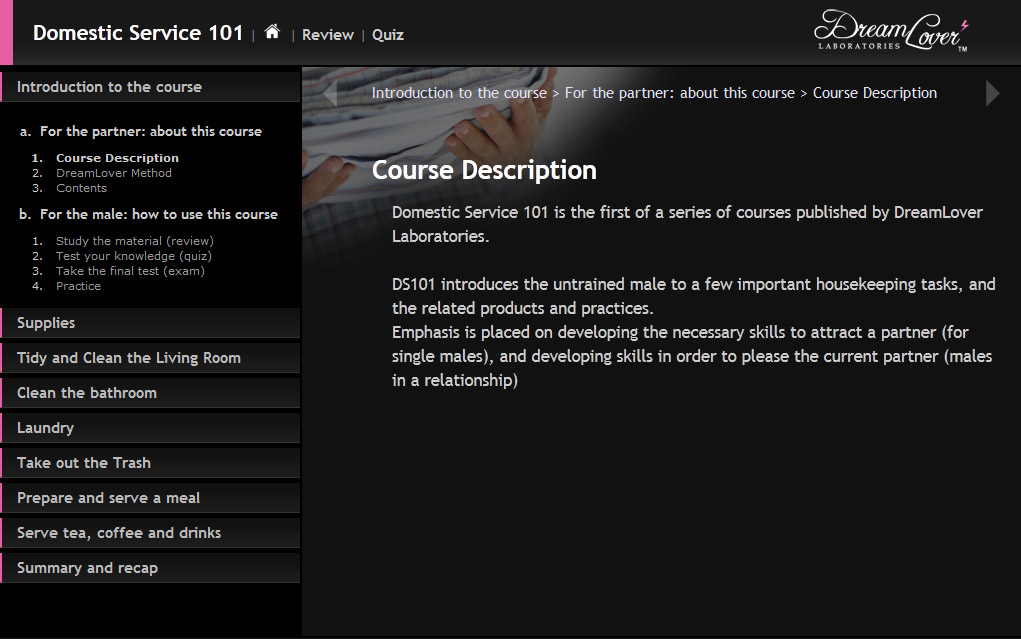The width and height of the screenshot is (1021, 639).
Task: Click the next page arrow
Action: pos(992,93)
